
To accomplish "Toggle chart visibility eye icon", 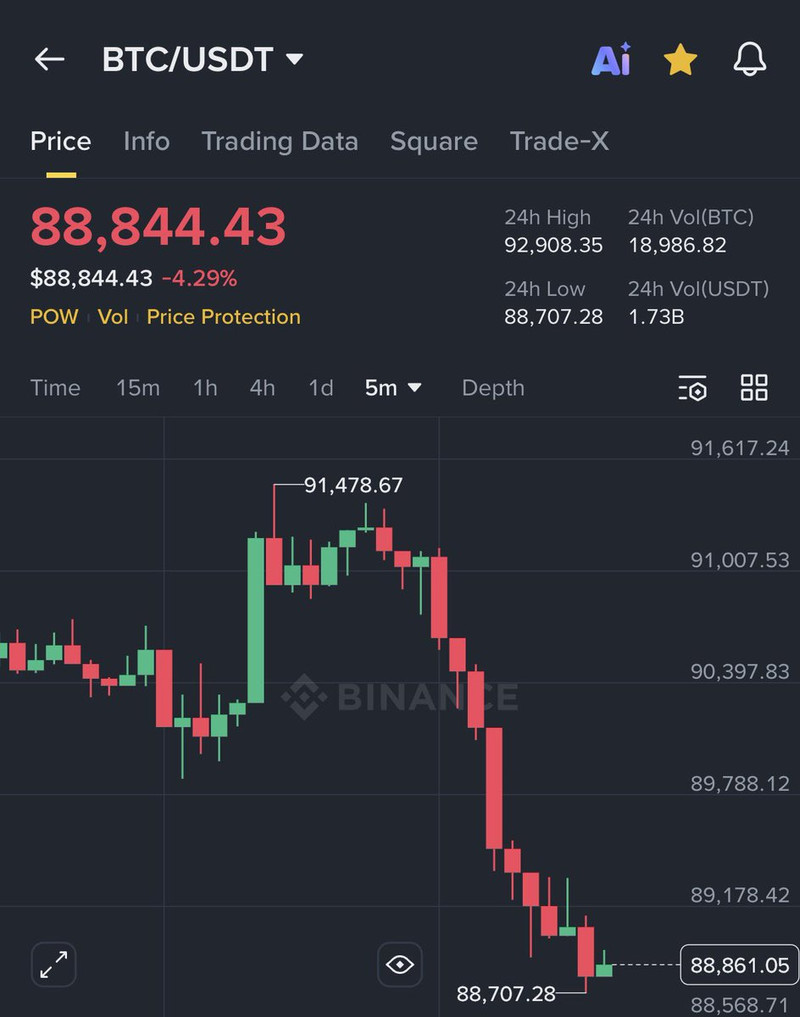I will (x=400, y=965).
